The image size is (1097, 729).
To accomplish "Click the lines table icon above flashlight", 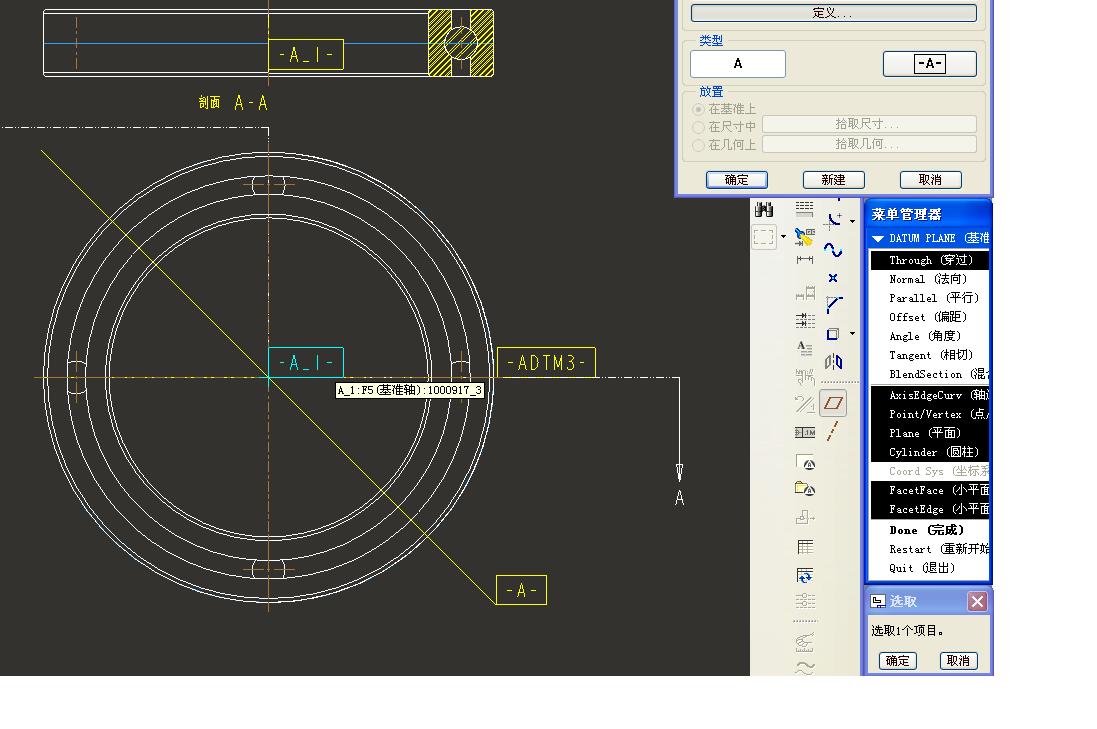I will click(x=805, y=208).
